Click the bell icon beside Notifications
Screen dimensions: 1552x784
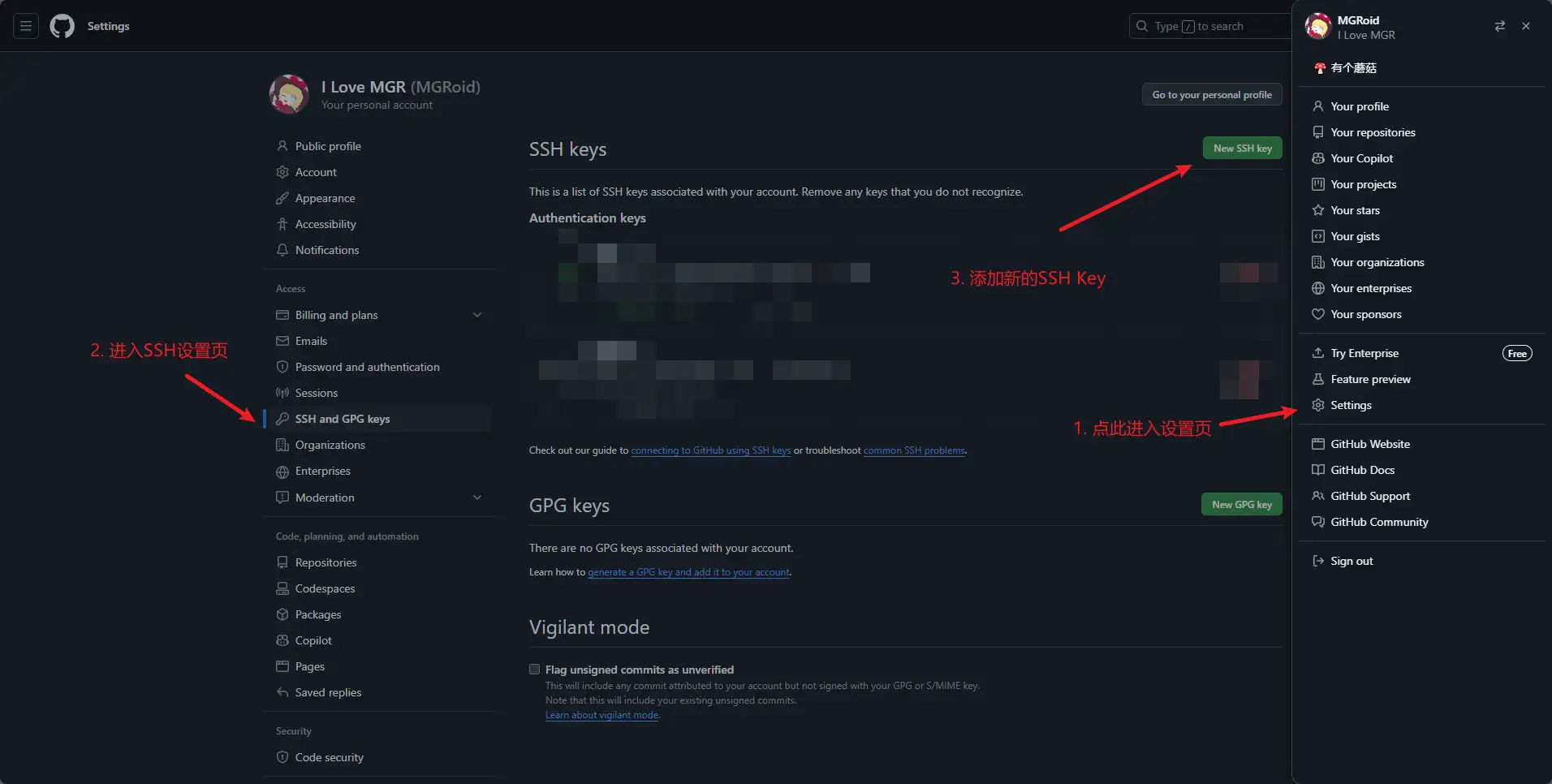(x=282, y=250)
